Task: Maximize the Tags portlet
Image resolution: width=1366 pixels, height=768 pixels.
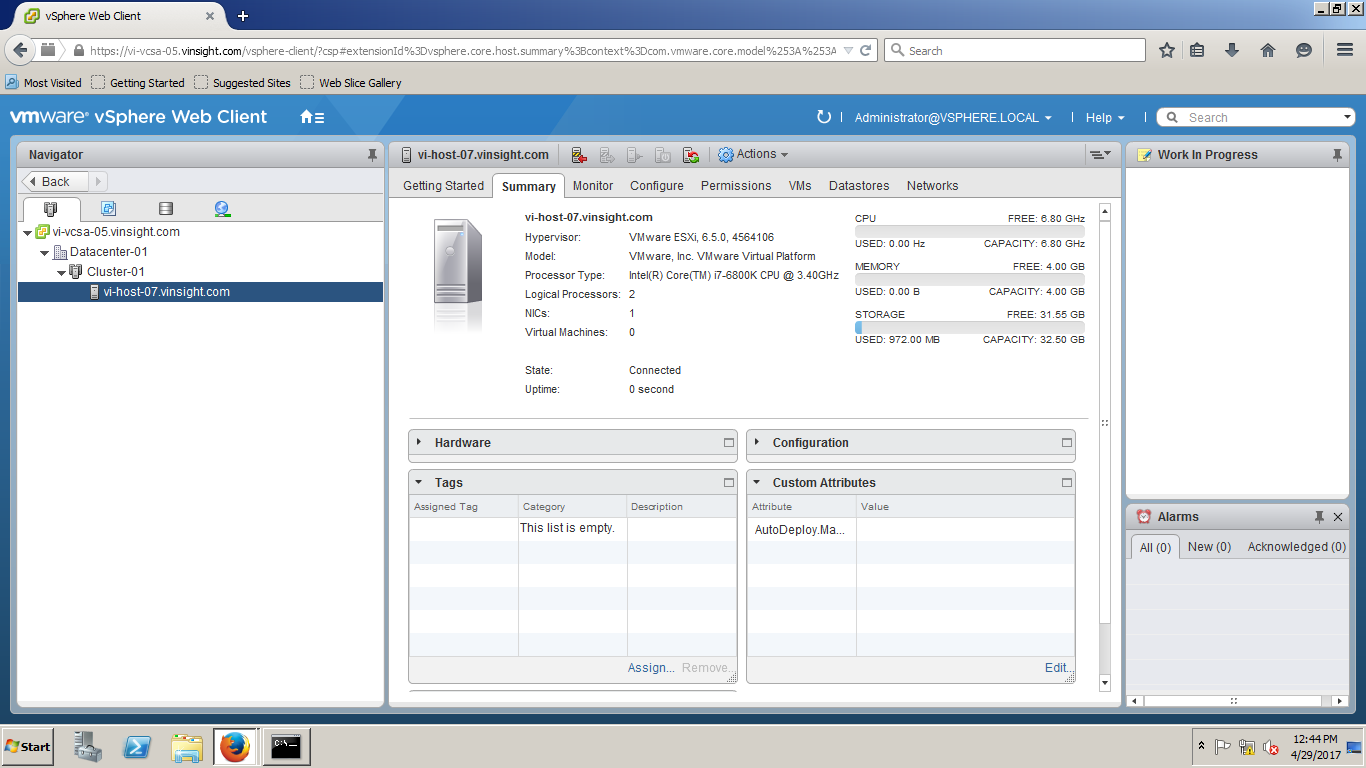Action: point(729,482)
